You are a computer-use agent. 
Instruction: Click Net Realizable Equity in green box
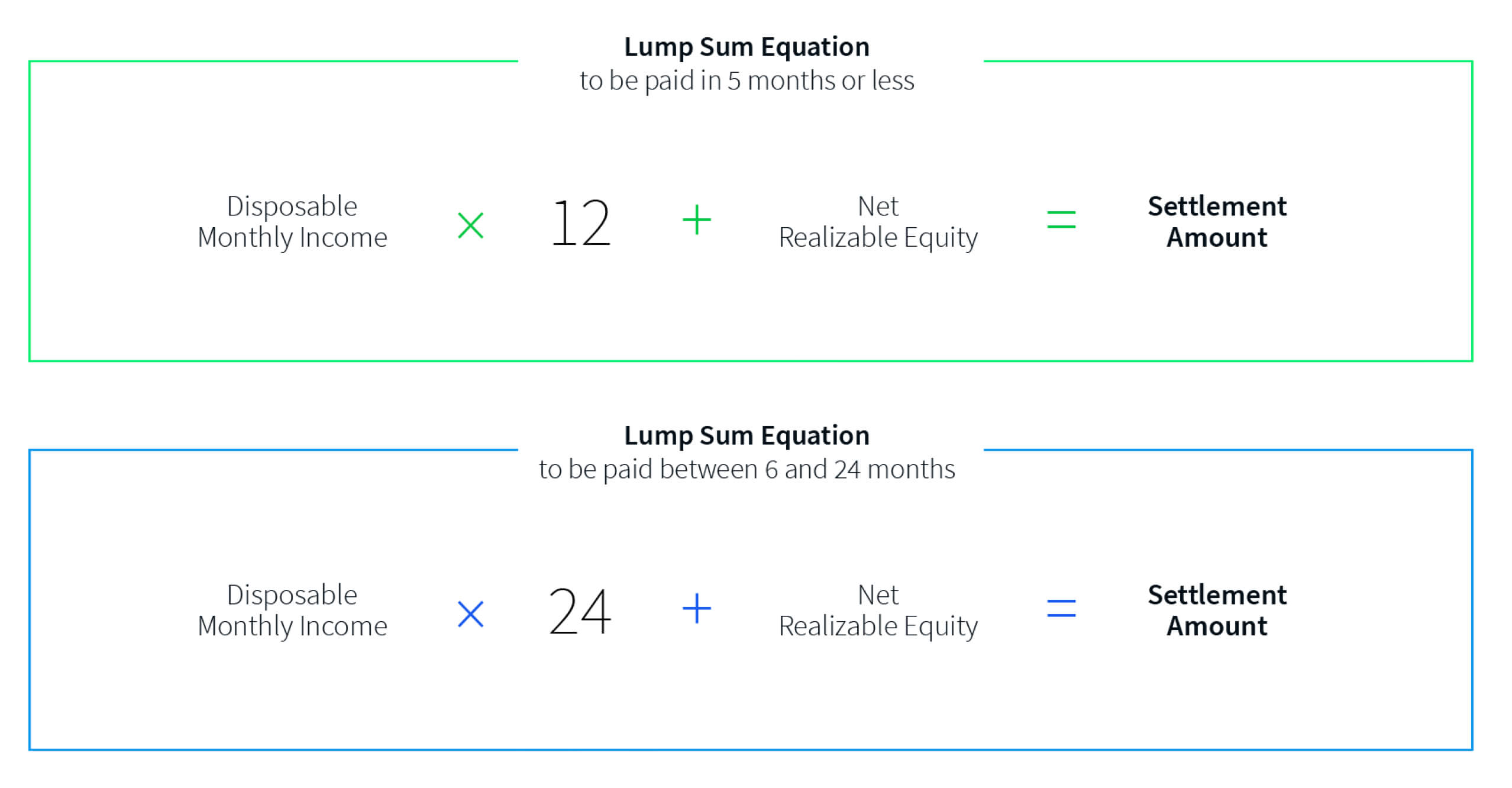pyautogui.click(x=878, y=222)
